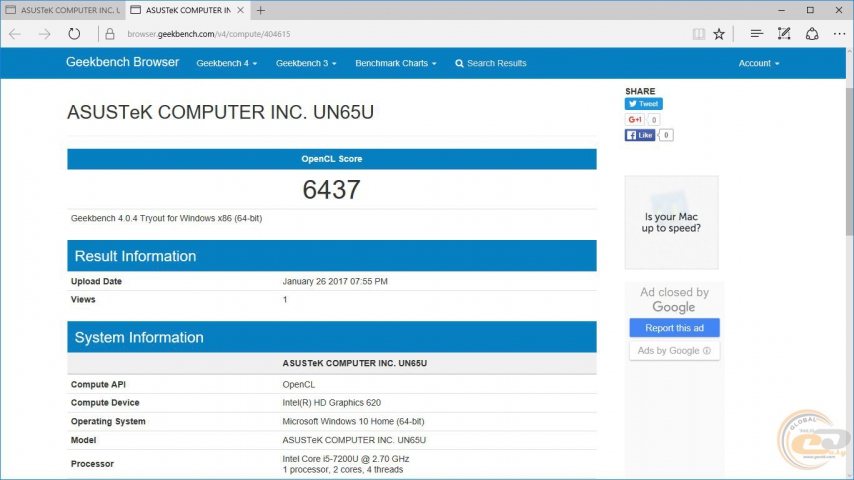Click the Compute API value OpenCL

point(298,384)
